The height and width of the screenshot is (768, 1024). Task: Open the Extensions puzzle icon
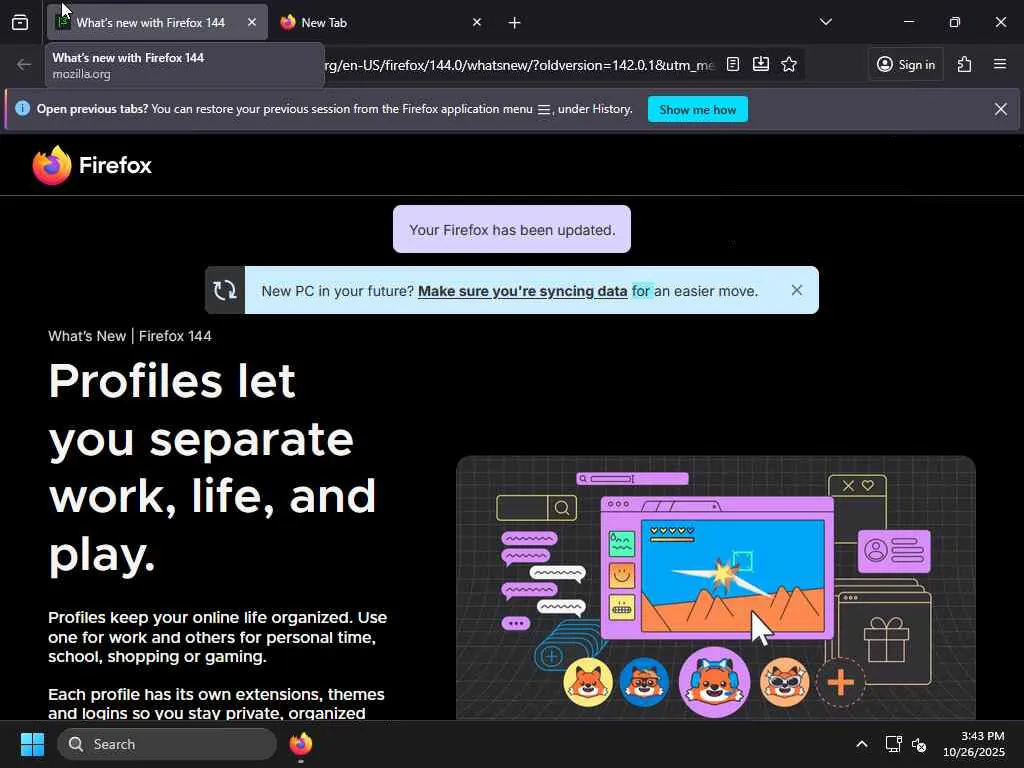[965, 64]
